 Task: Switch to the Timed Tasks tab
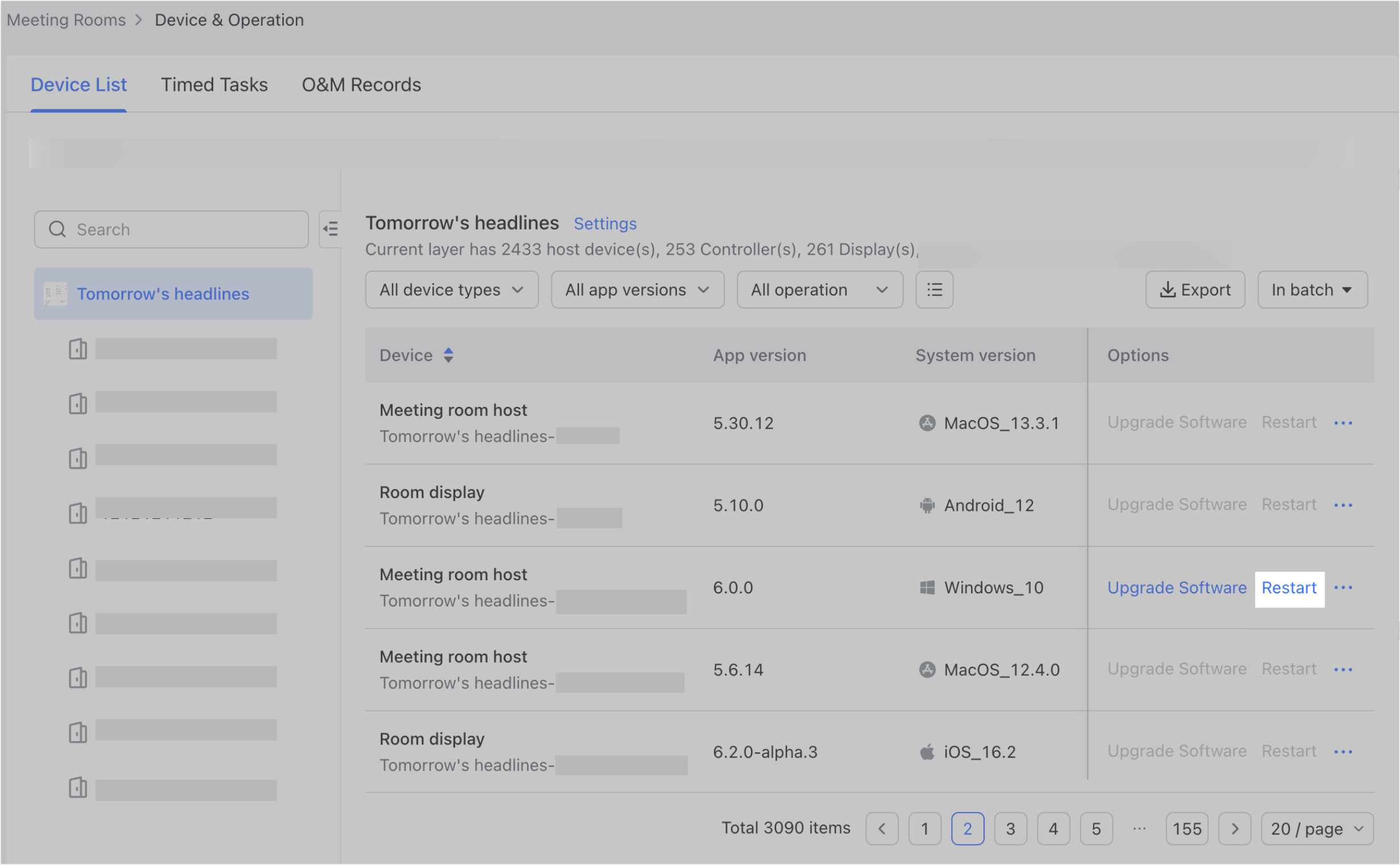[x=214, y=84]
